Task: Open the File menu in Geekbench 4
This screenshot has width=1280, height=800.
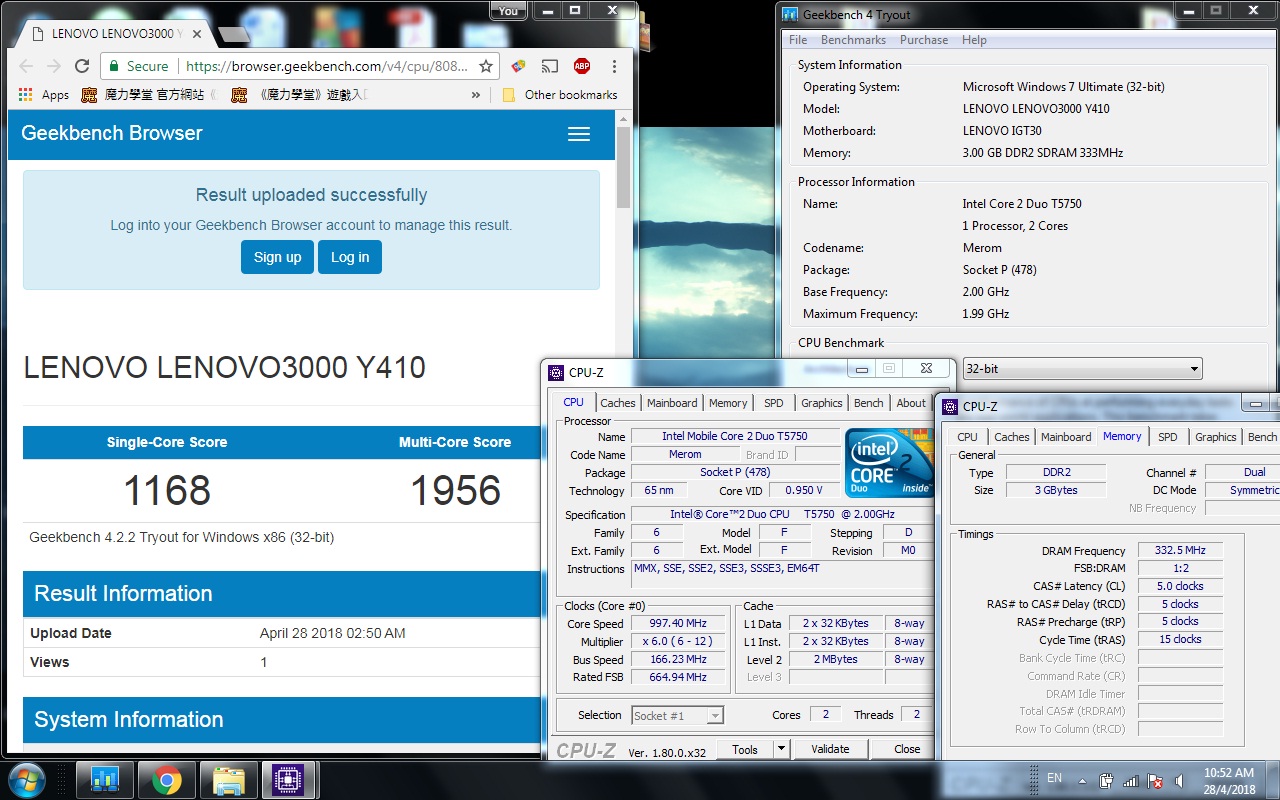Action: point(798,40)
